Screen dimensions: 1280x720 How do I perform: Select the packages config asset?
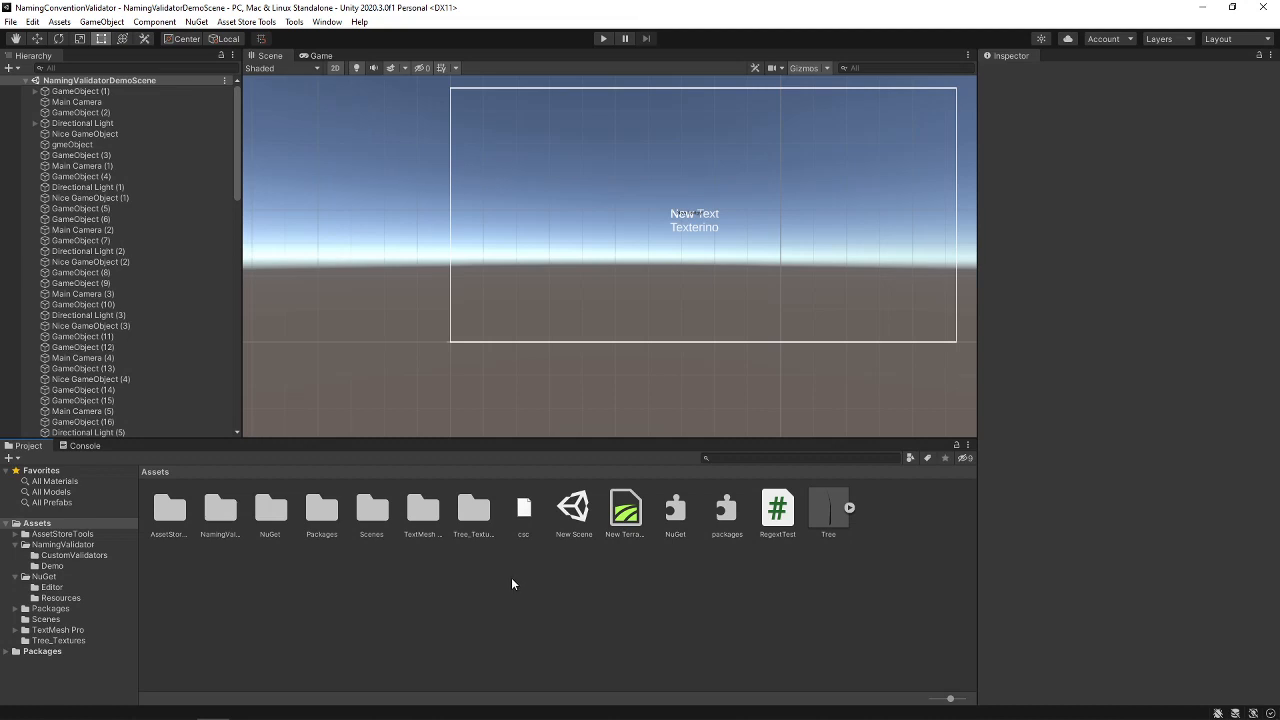tap(727, 514)
